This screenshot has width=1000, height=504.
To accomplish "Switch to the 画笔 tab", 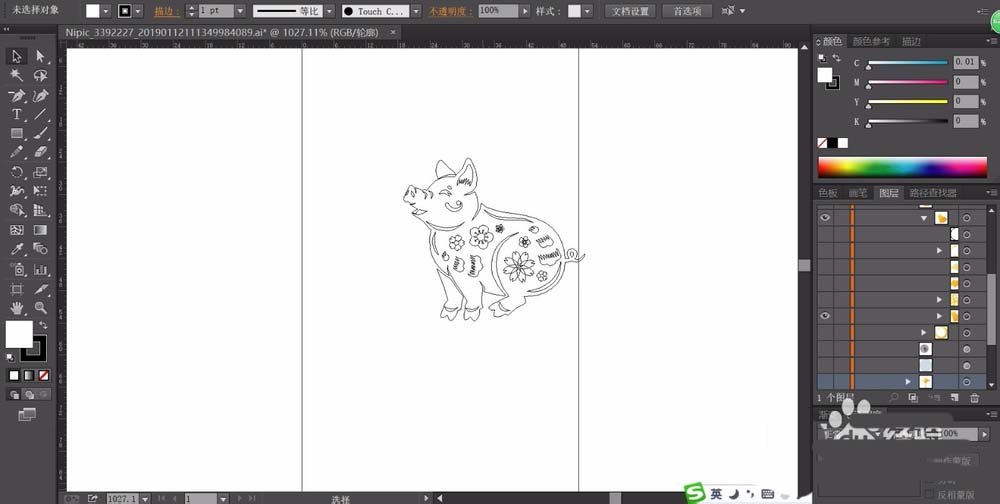I will pos(858,193).
